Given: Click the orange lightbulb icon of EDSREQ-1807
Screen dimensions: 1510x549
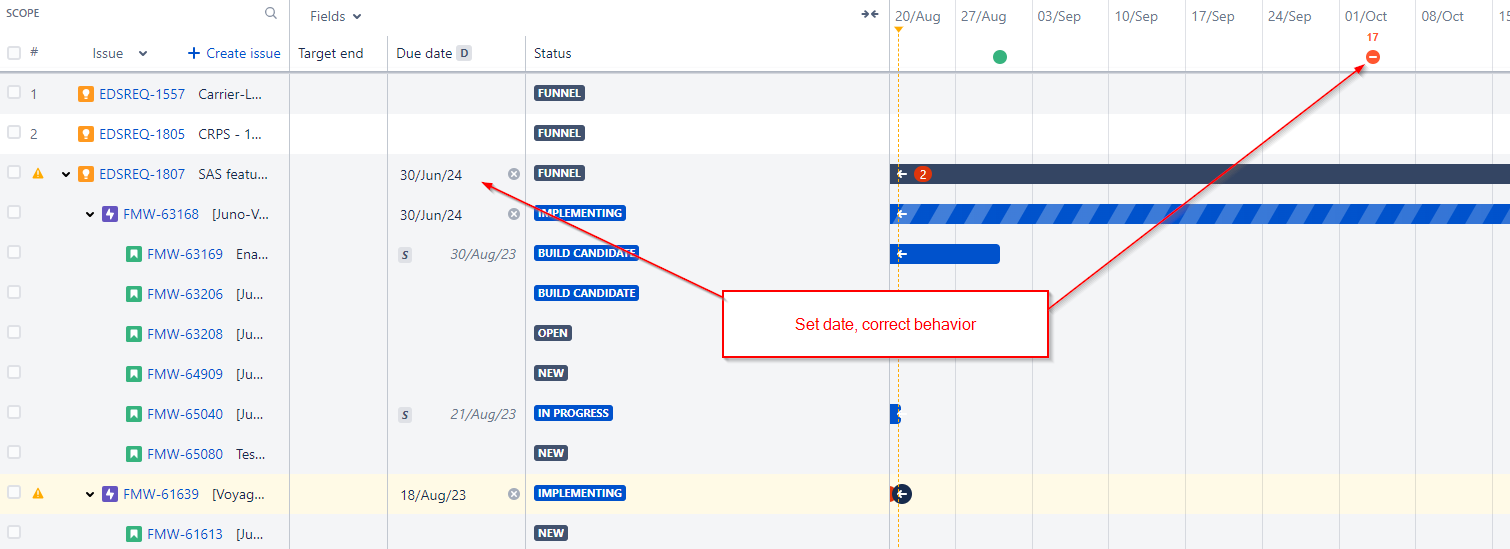Looking at the screenshot, I should (86, 174).
